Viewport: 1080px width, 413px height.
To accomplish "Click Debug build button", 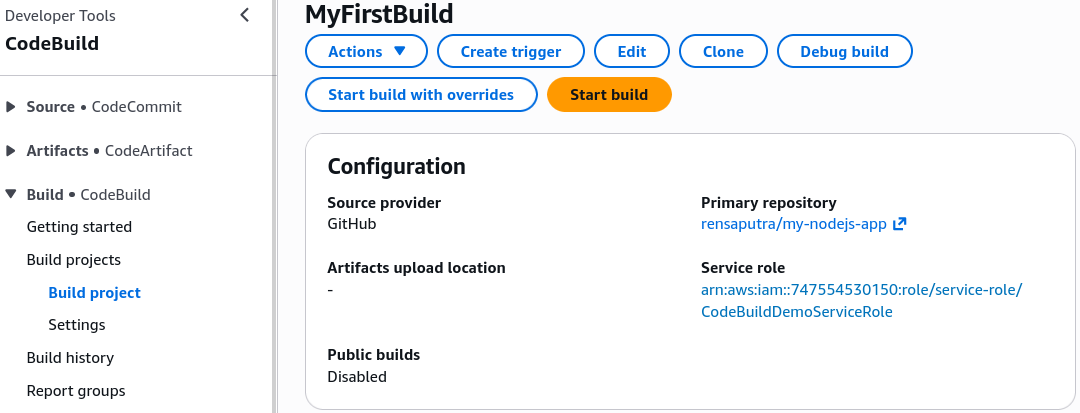I will [x=844, y=52].
